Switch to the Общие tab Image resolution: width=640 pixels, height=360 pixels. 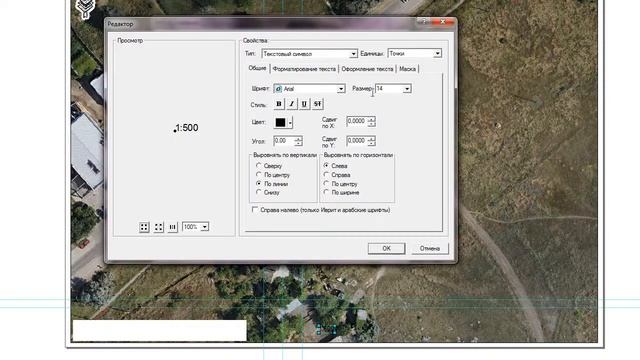coord(257,68)
